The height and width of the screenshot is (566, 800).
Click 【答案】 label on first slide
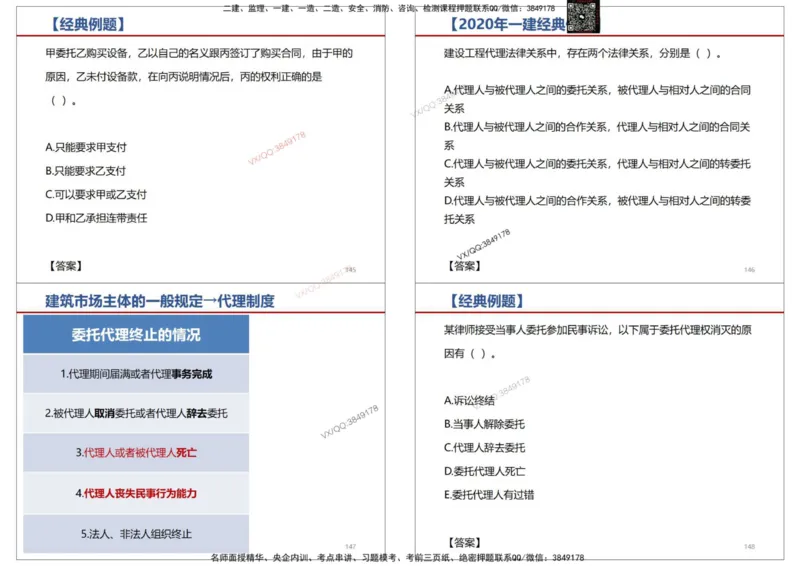click(65, 266)
